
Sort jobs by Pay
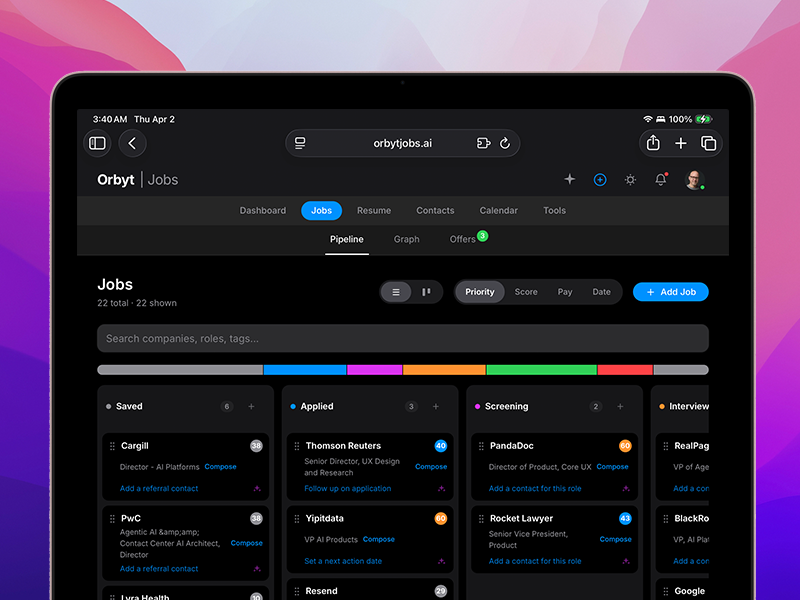(x=565, y=292)
